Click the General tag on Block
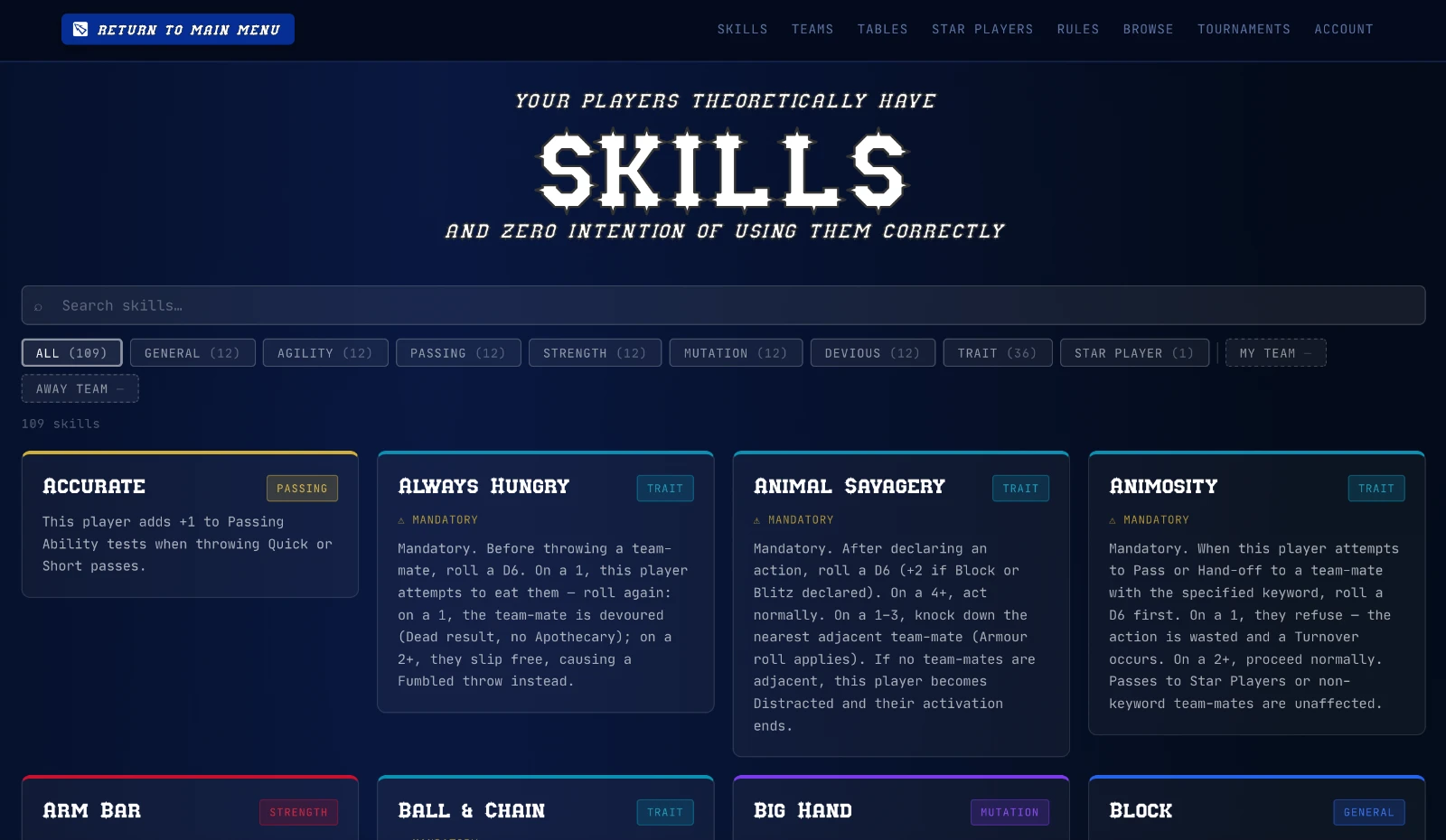Screen dimensions: 1446x840 pos(1368,812)
